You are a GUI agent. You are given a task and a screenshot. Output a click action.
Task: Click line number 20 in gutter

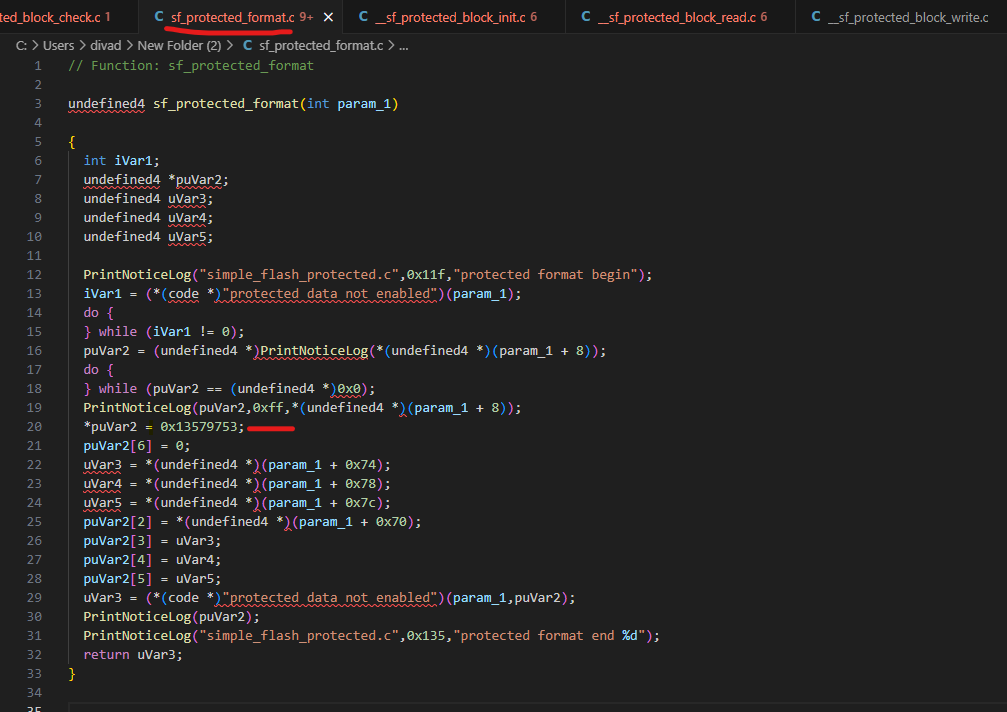tap(34, 427)
